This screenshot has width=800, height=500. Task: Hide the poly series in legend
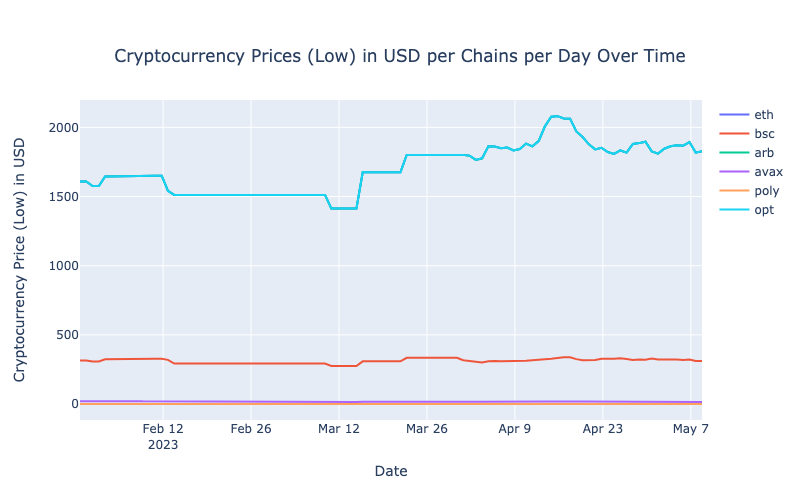click(x=750, y=191)
